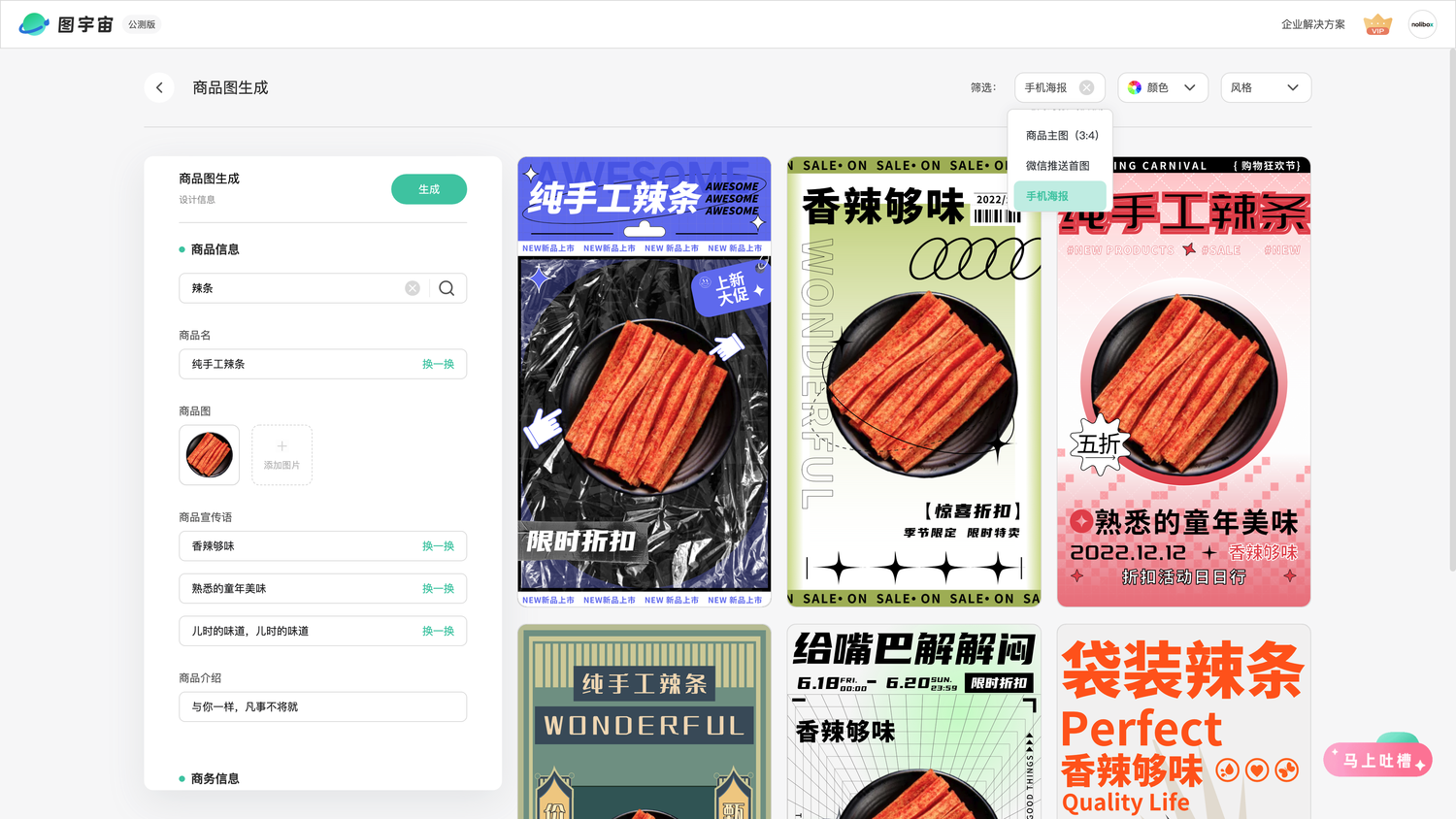Select the uploaded spicy strips product thumbnail
The height and width of the screenshot is (819, 1456).
210,454
